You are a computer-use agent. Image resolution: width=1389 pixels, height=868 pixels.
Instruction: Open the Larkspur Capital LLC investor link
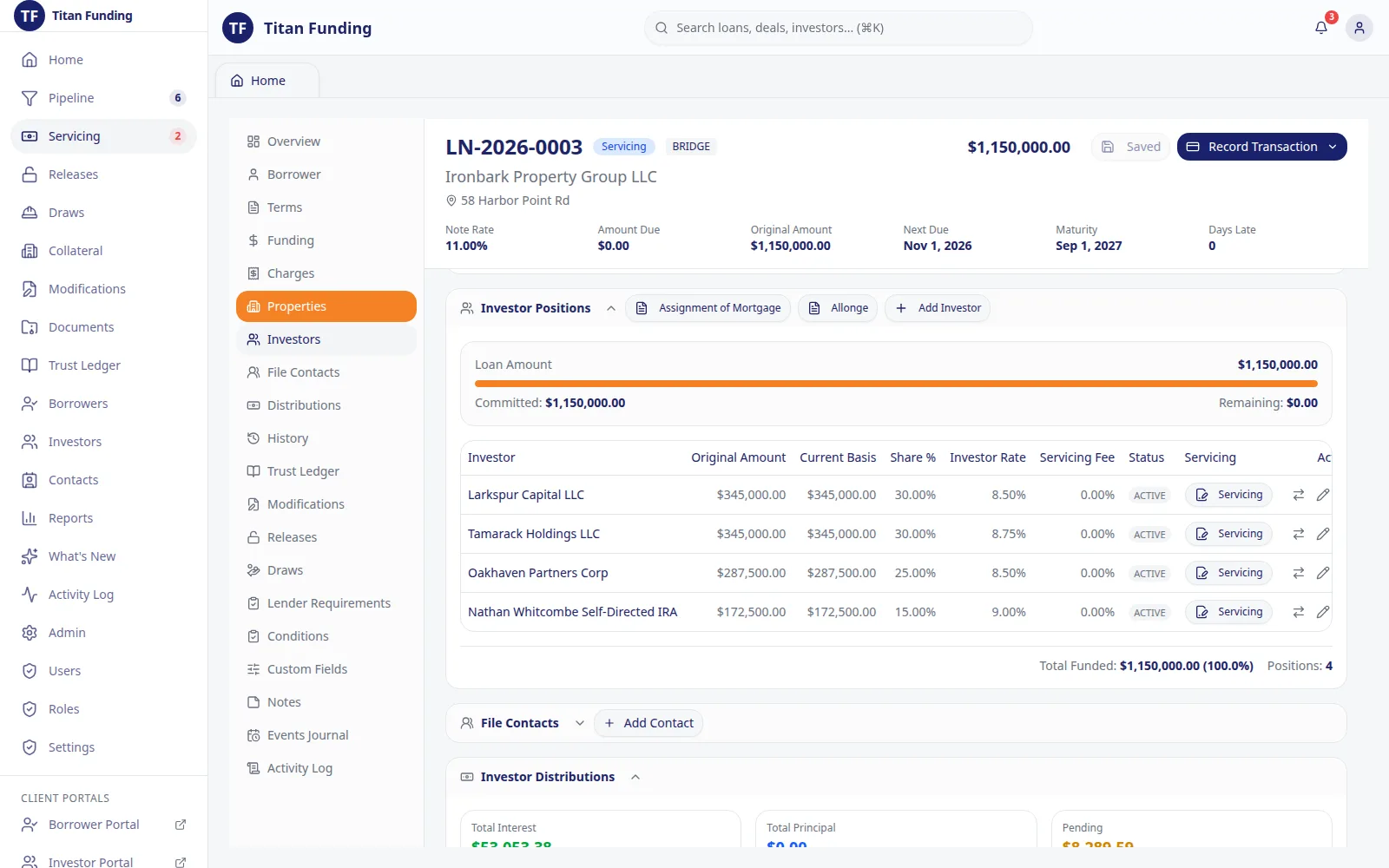[526, 495]
